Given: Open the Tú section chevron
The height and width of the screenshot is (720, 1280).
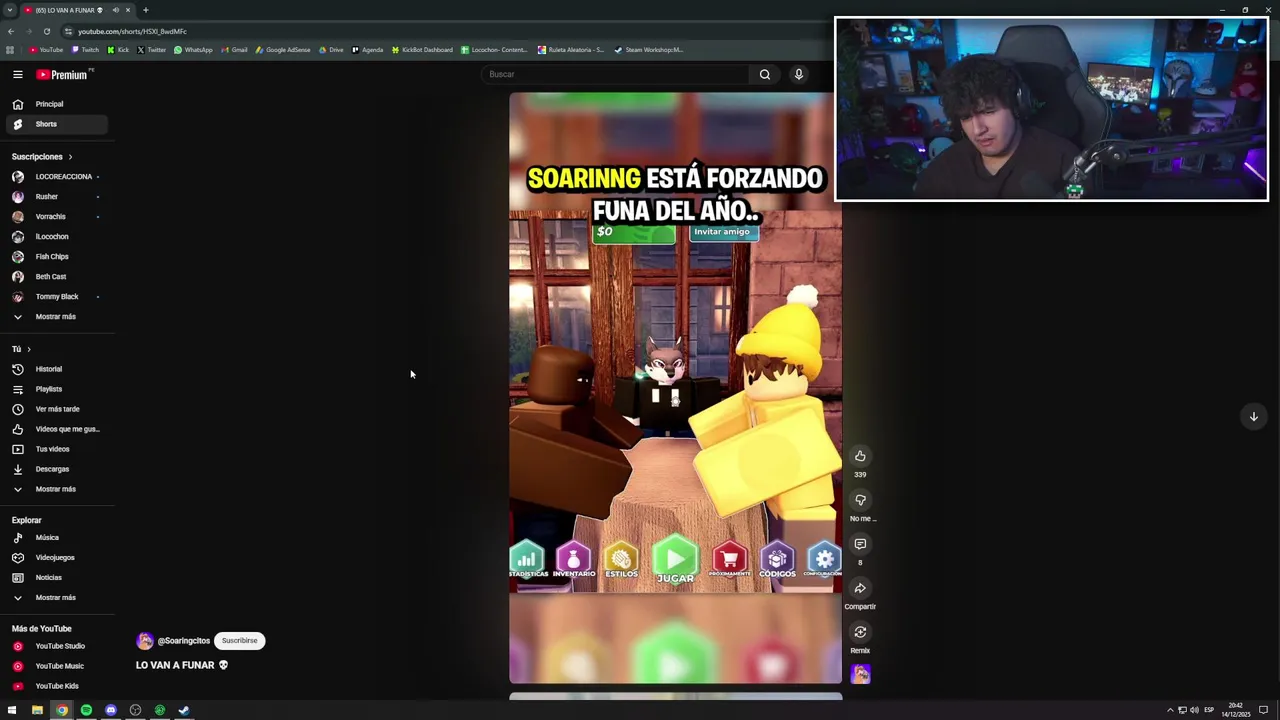Looking at the screenshot, I should click(29, 349).
